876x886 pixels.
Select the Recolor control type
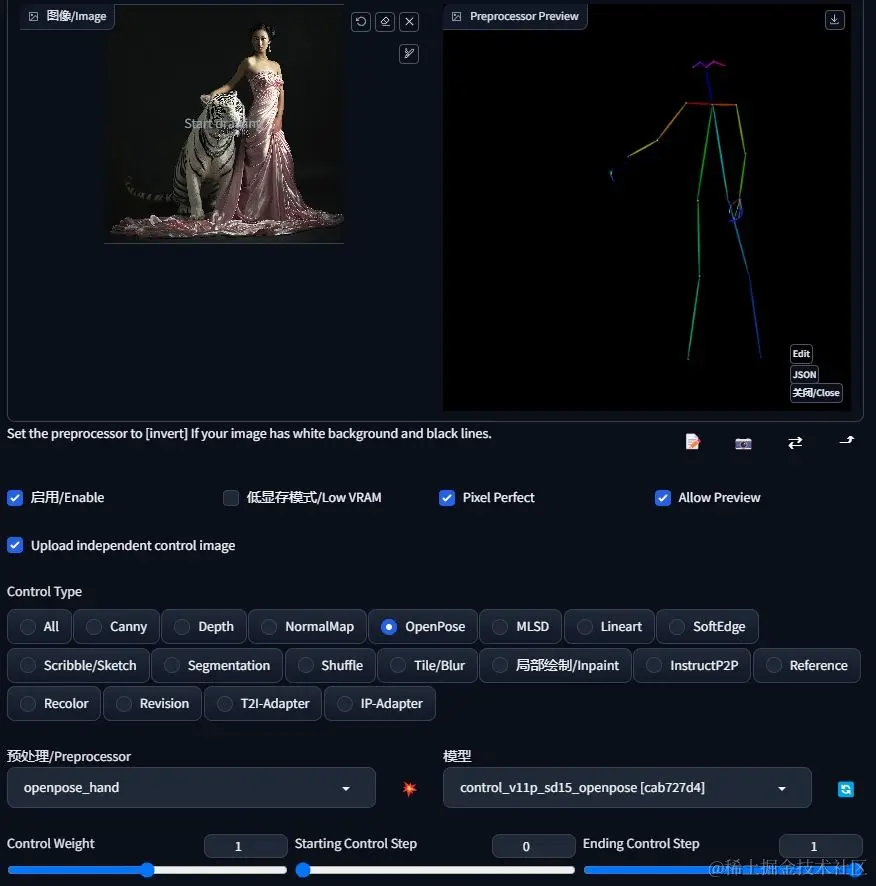pos(54,703)
